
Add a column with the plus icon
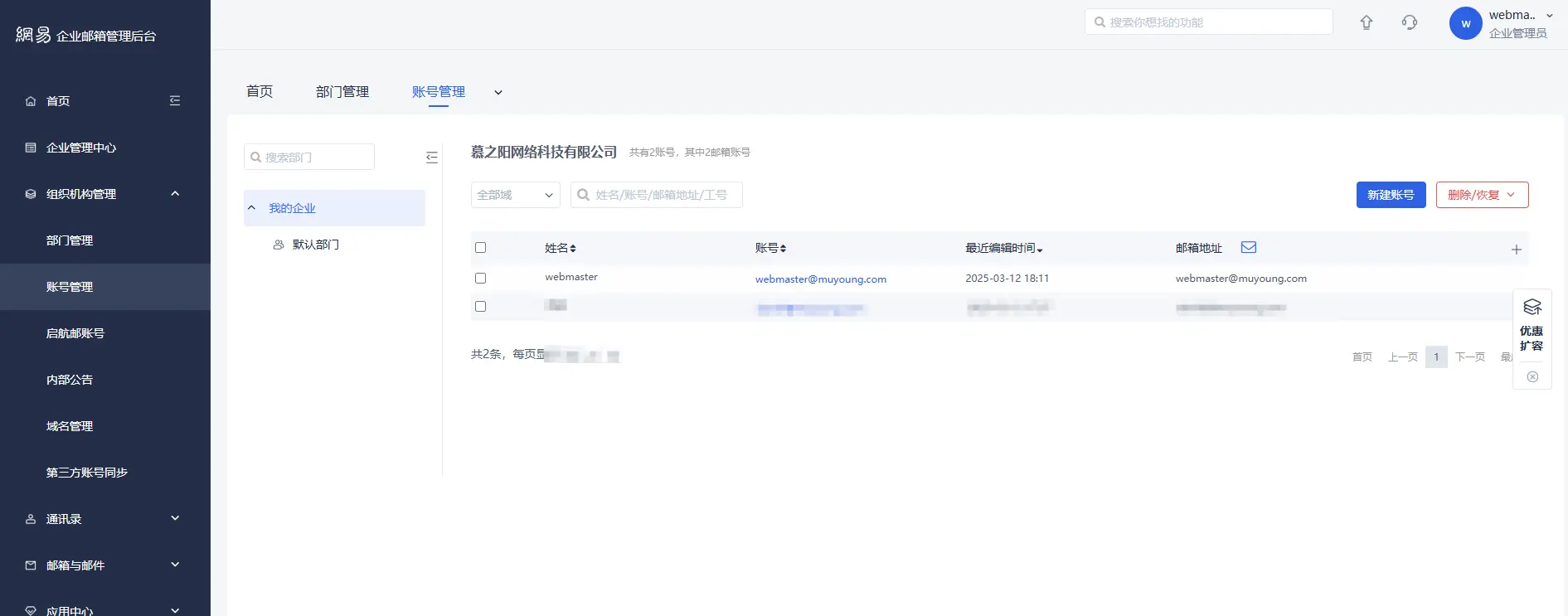tap(1516, 250)
